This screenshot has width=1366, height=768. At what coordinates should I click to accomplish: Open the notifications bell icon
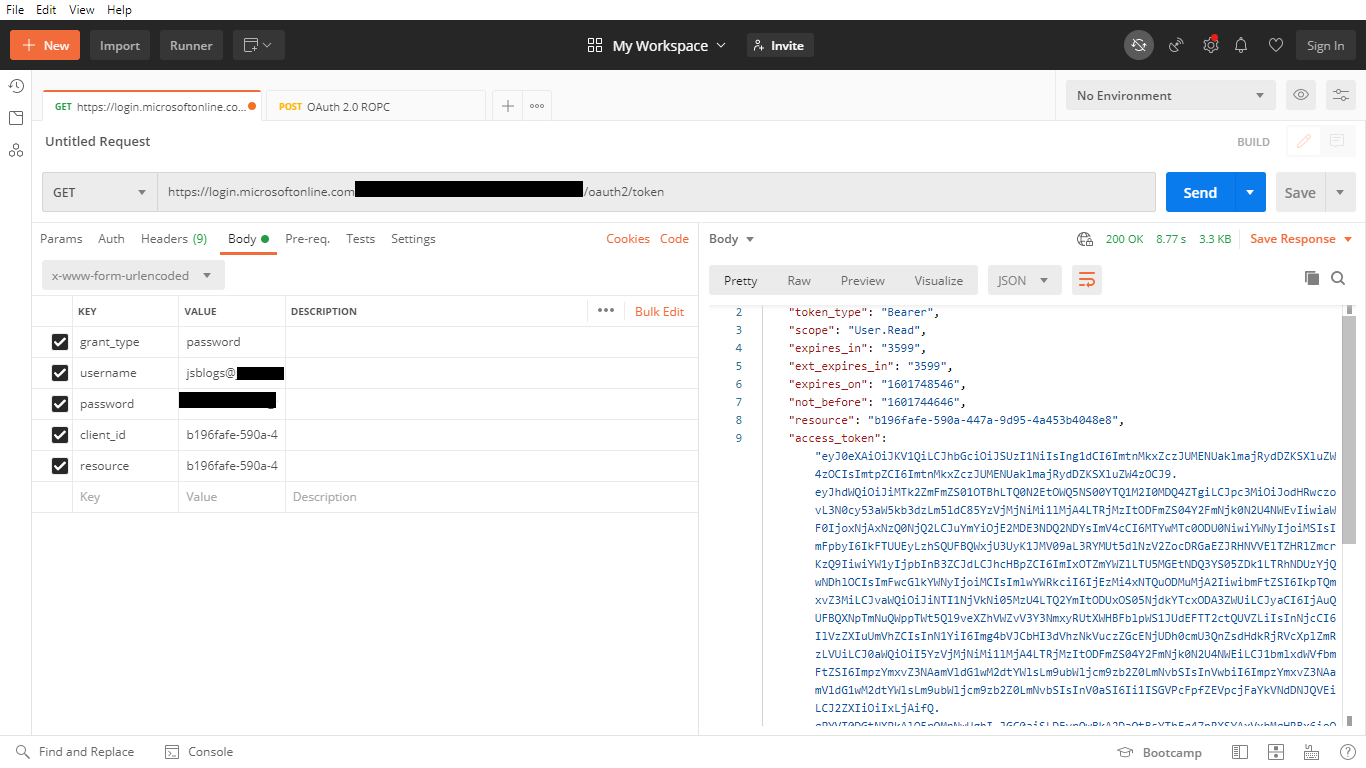(1241, 45)
